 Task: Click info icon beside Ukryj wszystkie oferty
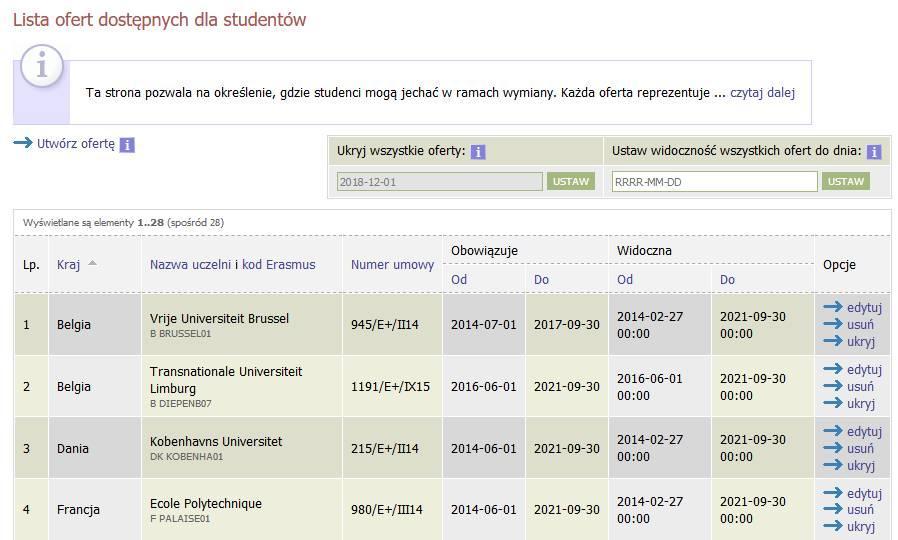[478, 152]
